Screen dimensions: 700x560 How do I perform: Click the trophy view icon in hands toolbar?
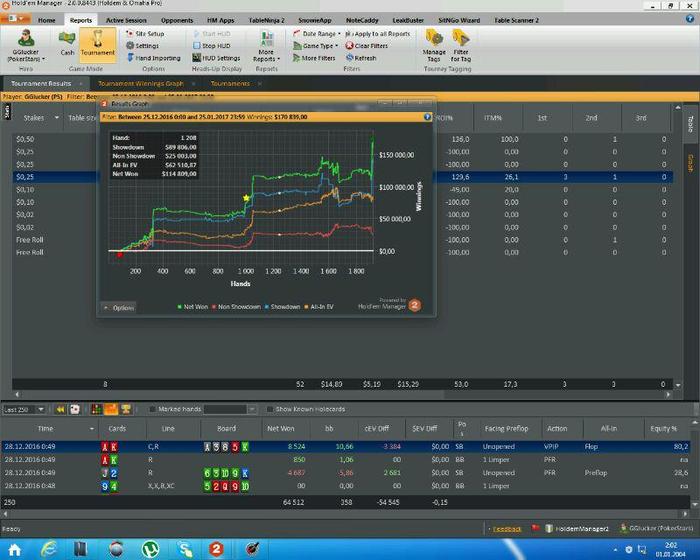pos(126,409)
